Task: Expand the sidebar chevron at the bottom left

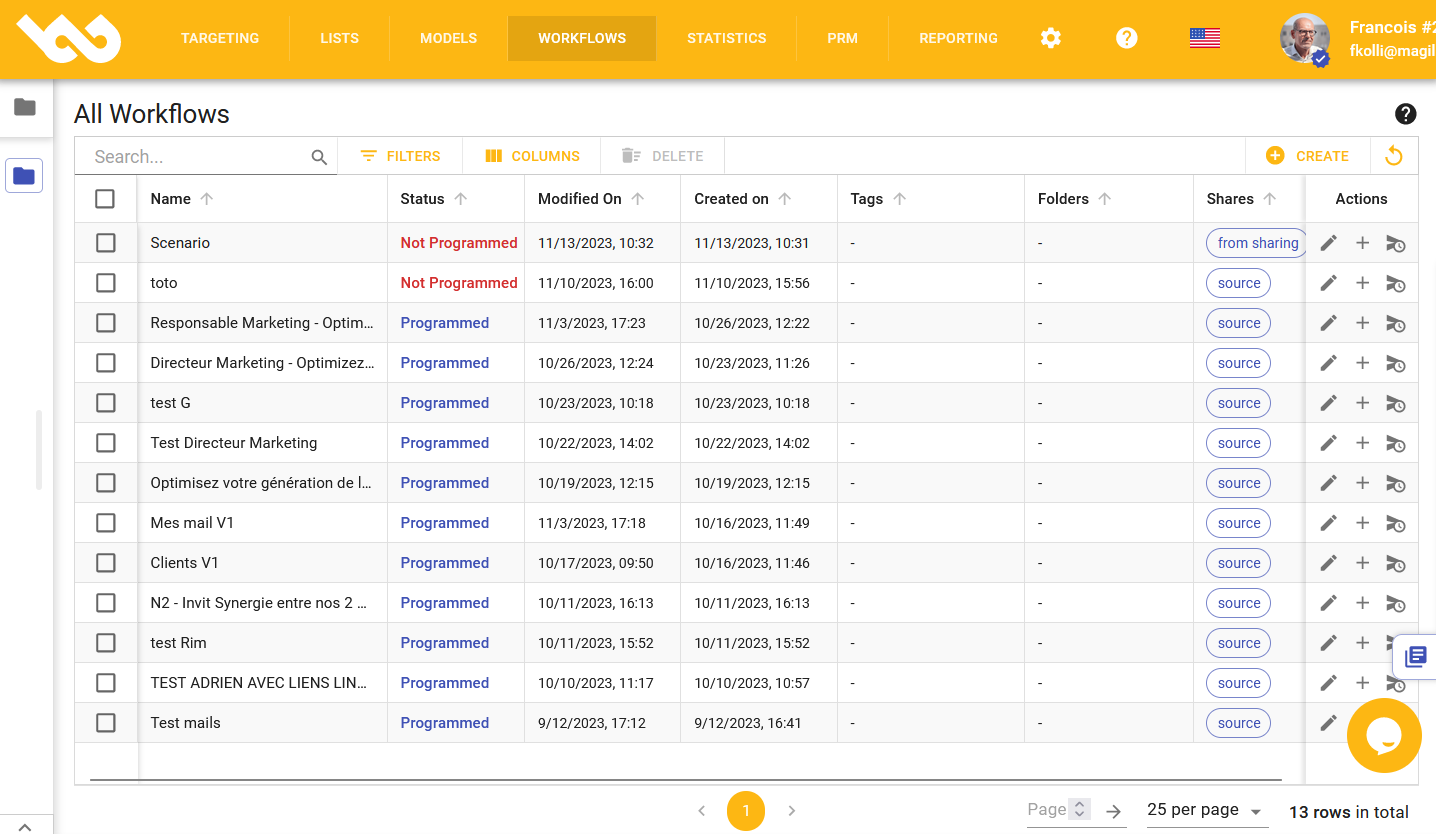Action: pos(25,826)
